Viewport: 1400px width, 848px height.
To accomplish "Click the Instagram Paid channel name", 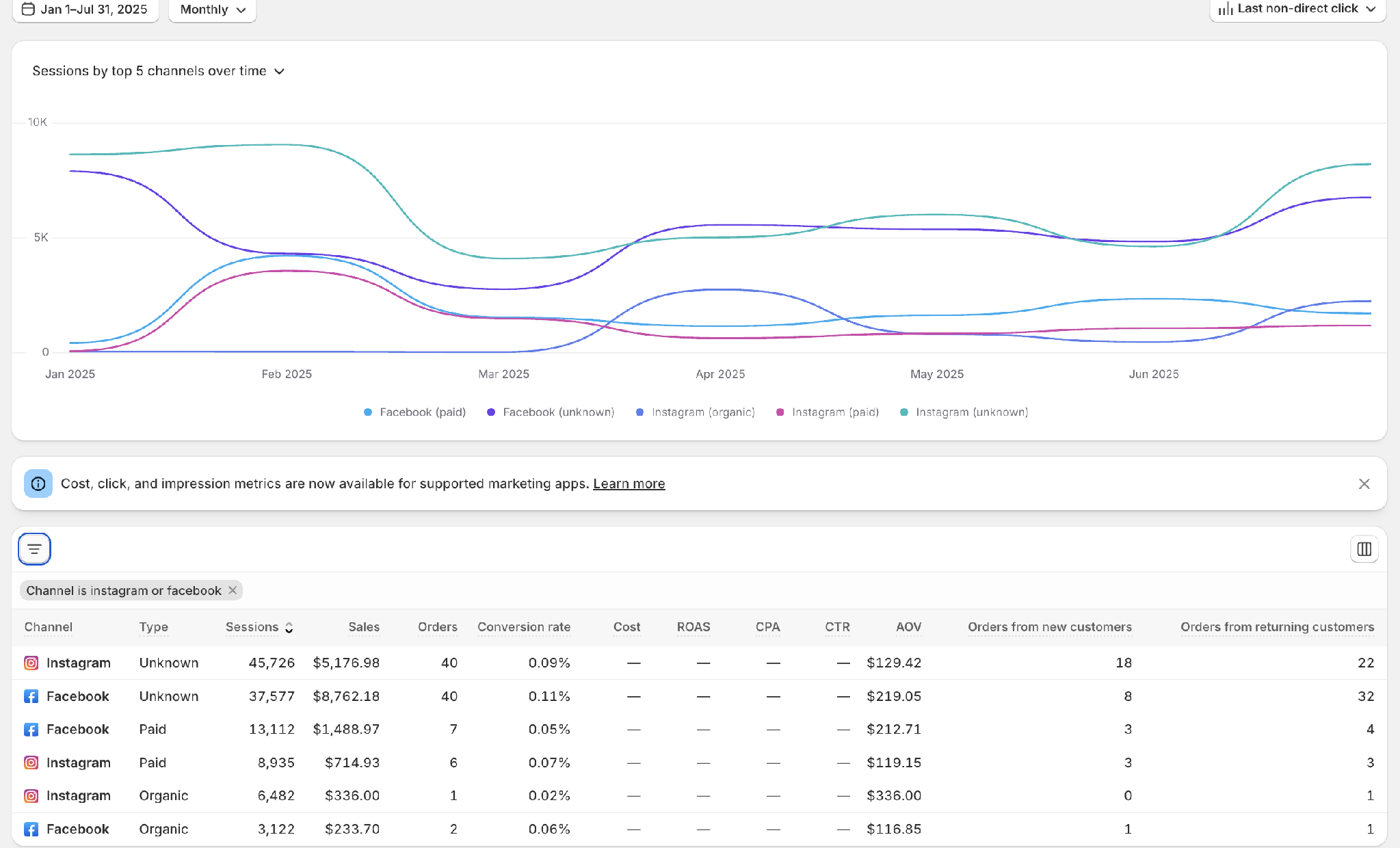I will click(78, 763).
